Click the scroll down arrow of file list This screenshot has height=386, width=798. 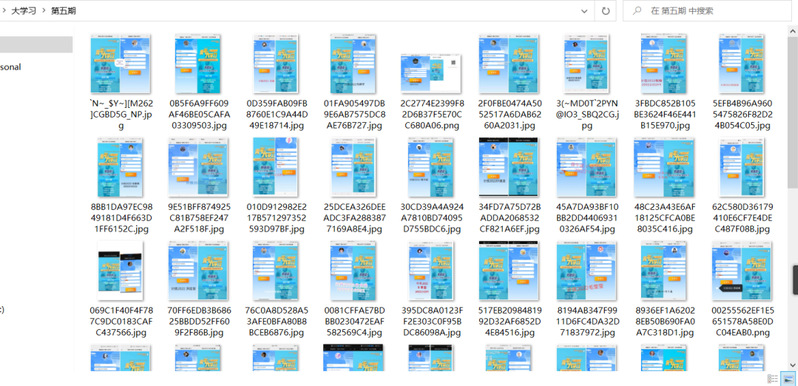click(x=793, y=365)
